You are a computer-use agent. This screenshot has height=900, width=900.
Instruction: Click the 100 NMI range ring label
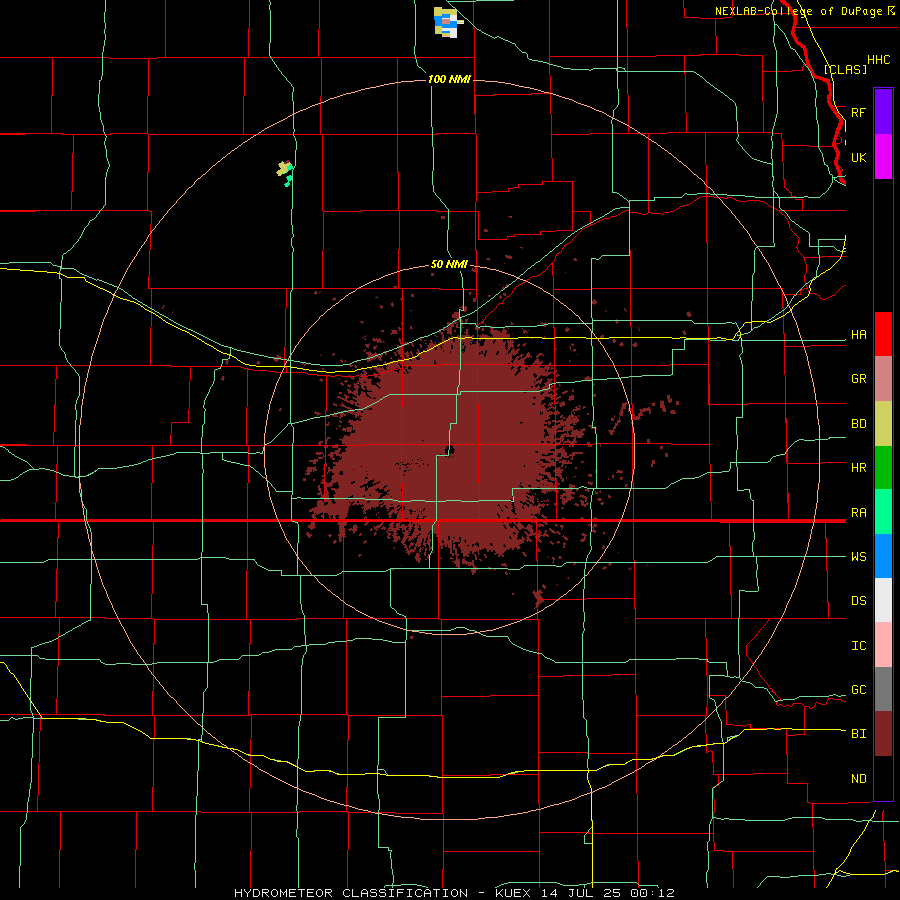tap(449, 79)
